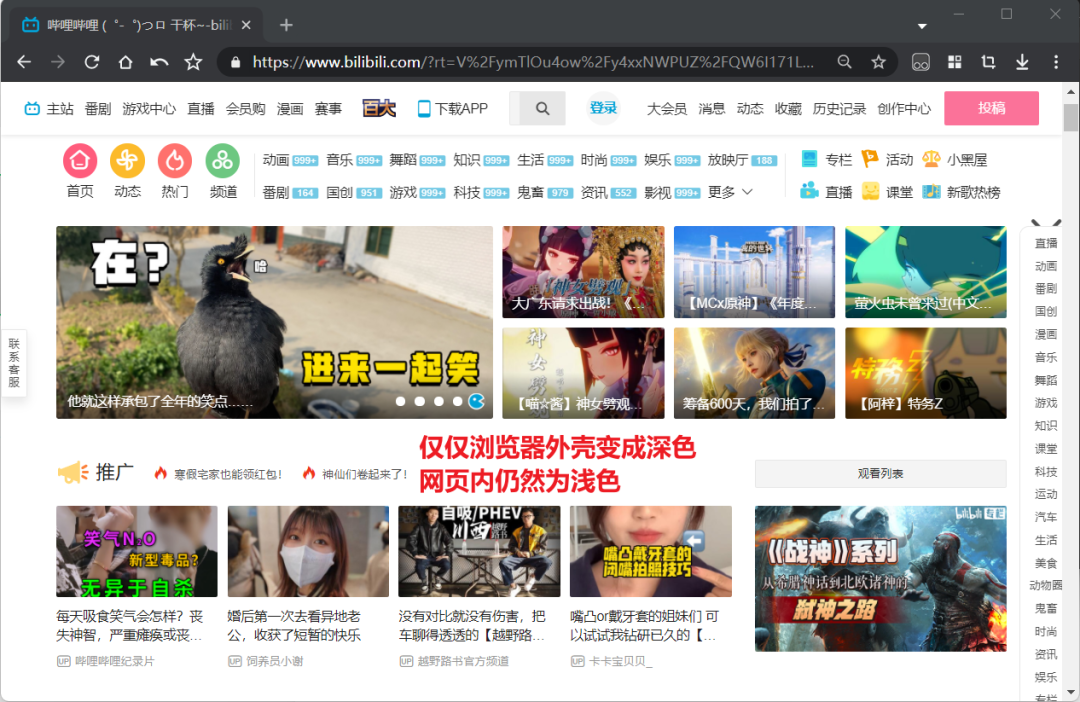Image resolution: width=1080 pixels, height=702 pixels.
Task: Click the bookmark star left of address bar
Action: point(193,62)
